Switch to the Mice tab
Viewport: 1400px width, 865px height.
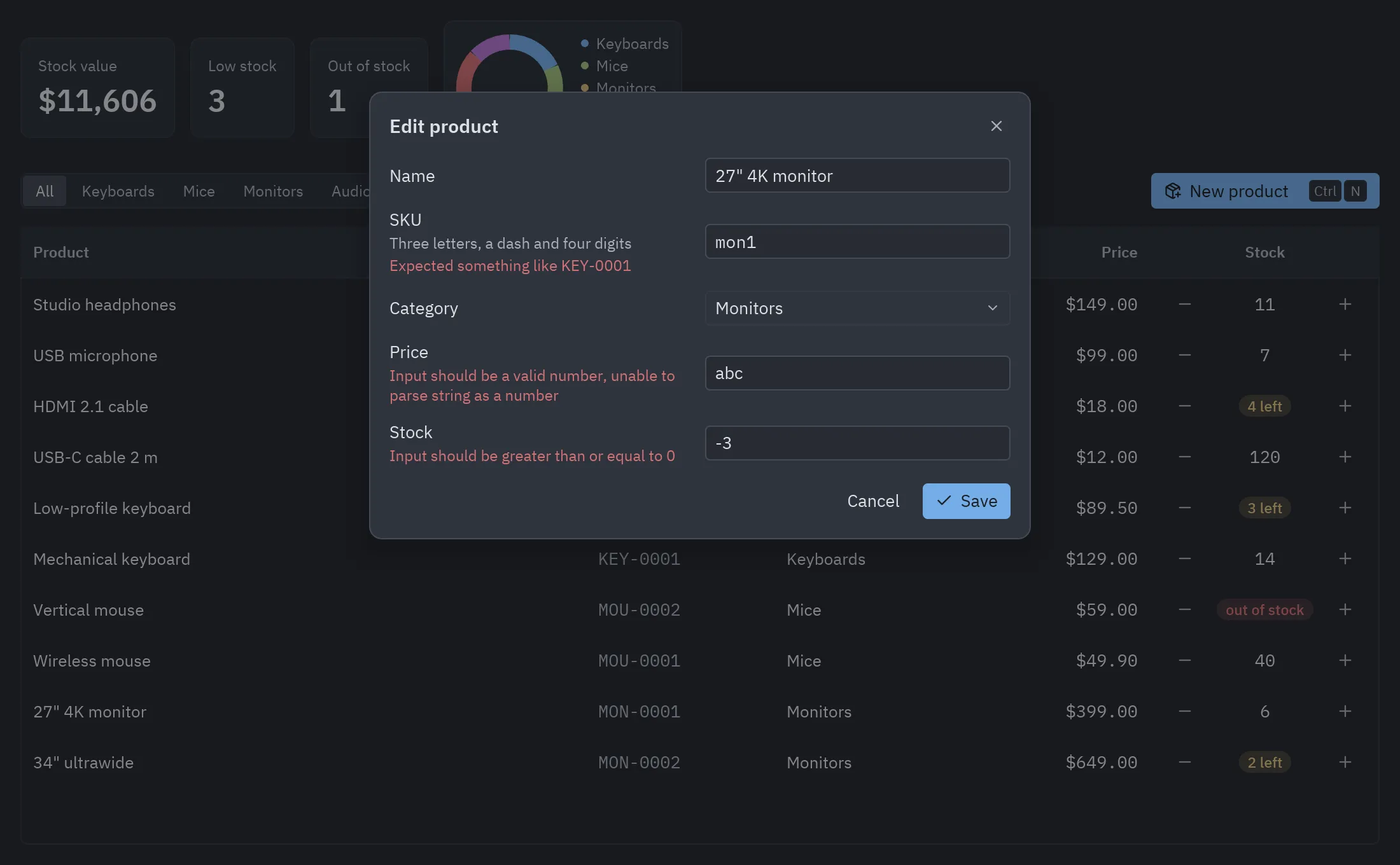199,191
